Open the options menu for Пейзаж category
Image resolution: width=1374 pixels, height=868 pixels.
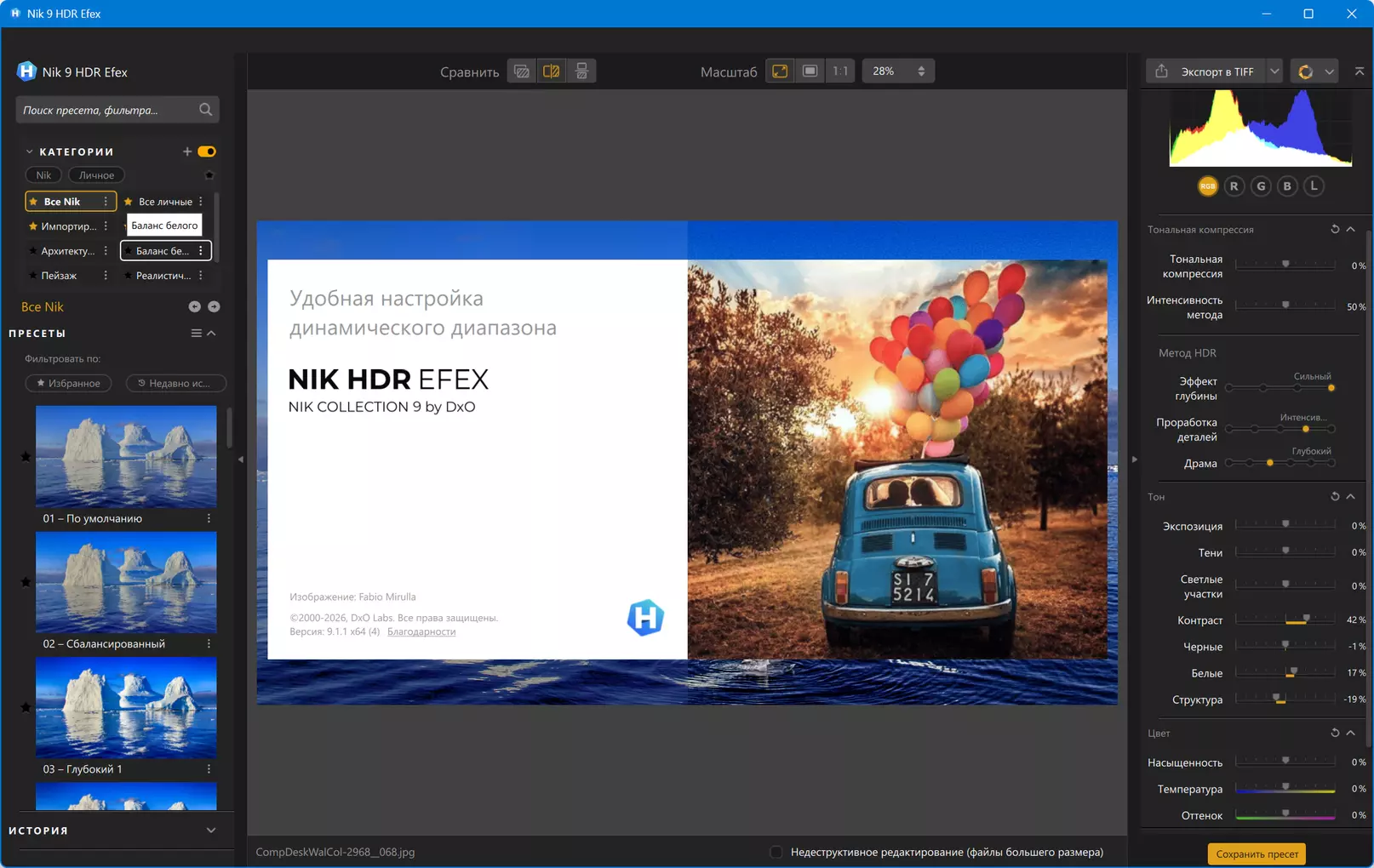pos(106,276)
